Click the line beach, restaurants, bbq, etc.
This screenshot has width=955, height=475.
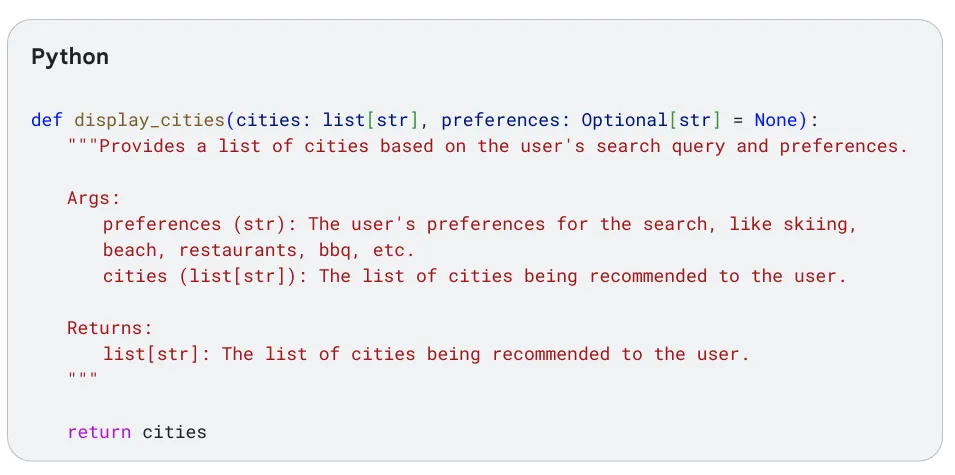click(258, 250)
